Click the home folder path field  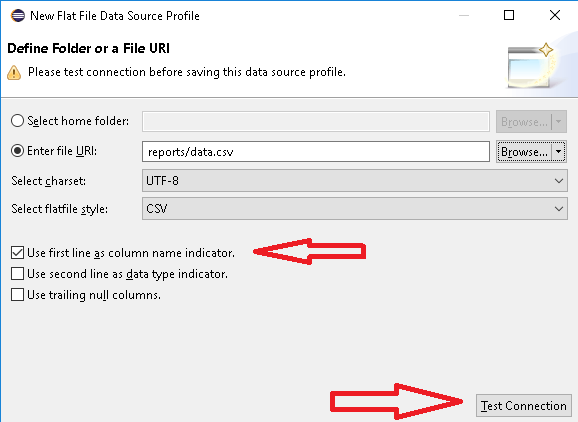point(316,121)
